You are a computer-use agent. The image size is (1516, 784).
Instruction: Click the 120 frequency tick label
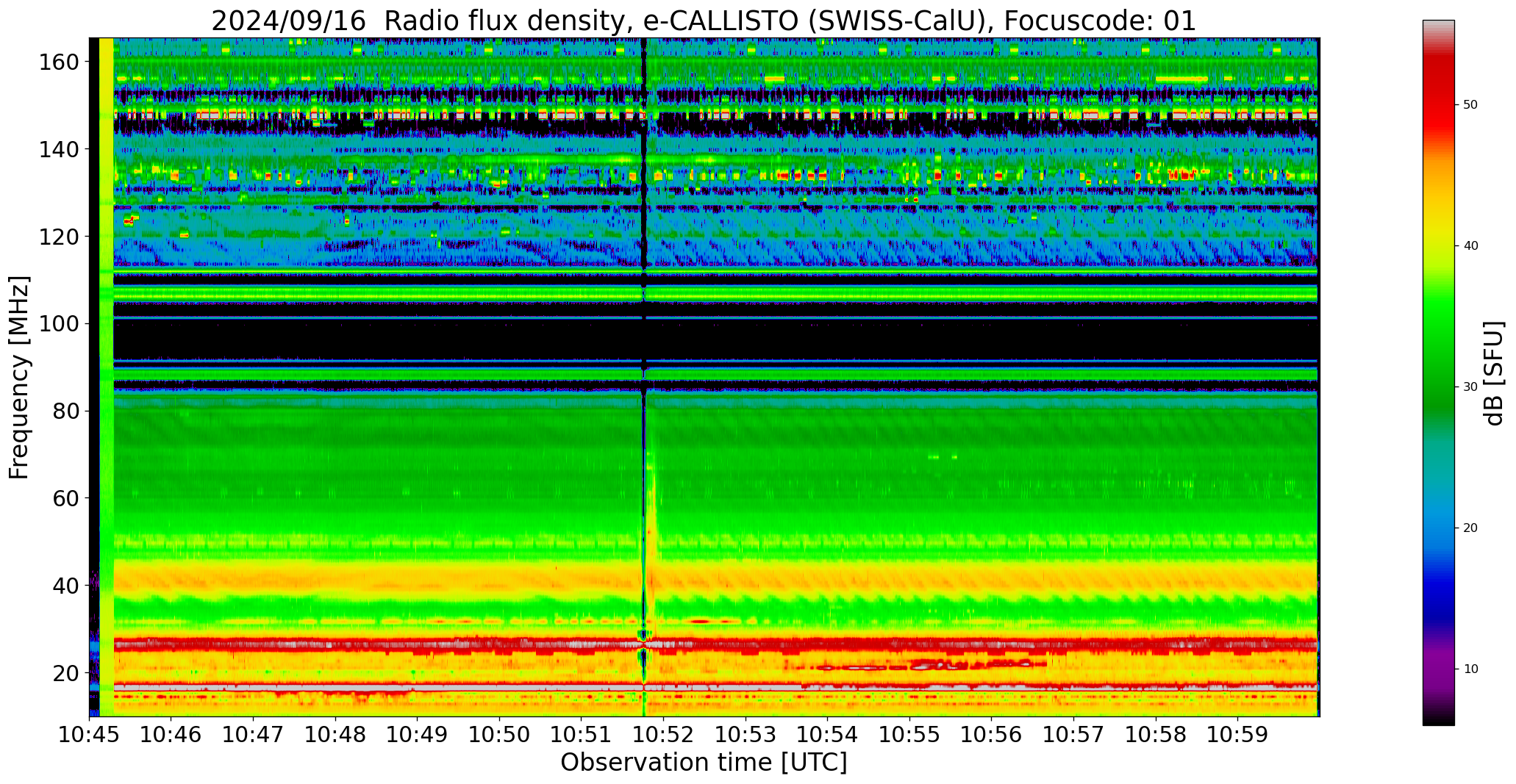[58, 237]
